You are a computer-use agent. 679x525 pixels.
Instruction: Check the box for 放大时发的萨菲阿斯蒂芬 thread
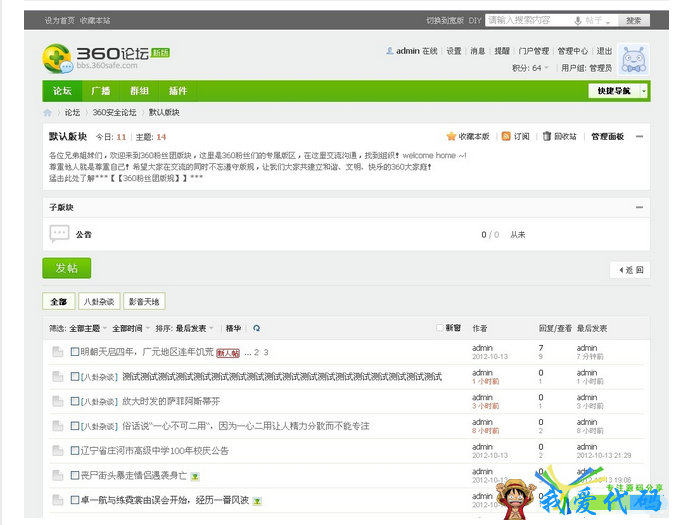[x=74, y=401]
